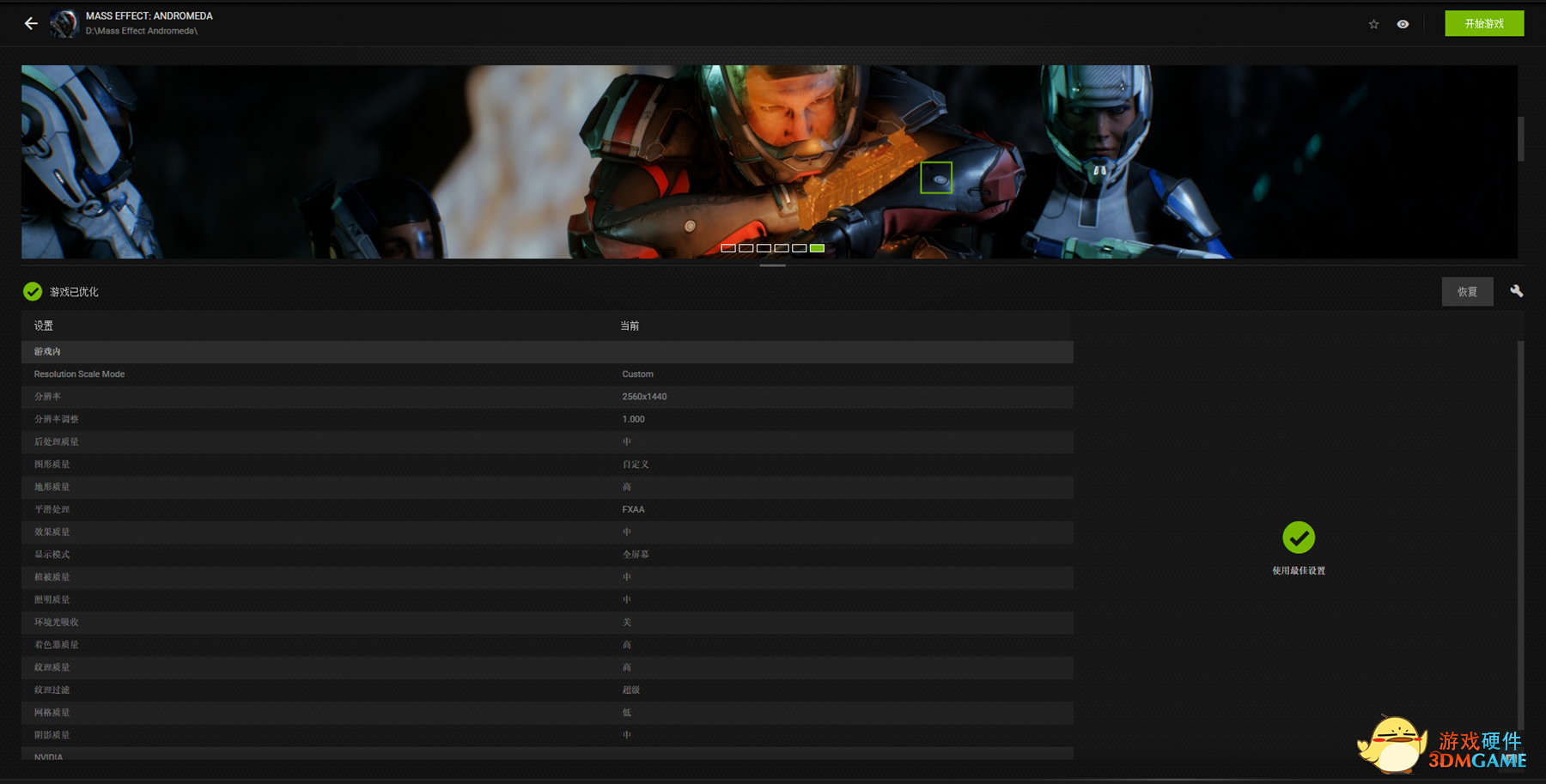Click the Custom value for Resolution Scale Mode

pos(637,374)
